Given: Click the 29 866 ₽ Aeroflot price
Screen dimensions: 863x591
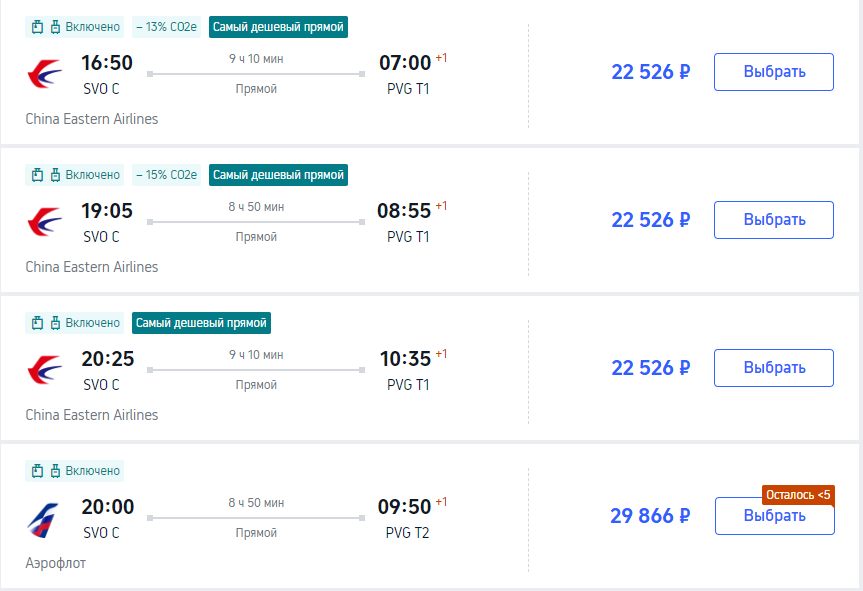Looking at the screenshot, I should coord(650,516).
